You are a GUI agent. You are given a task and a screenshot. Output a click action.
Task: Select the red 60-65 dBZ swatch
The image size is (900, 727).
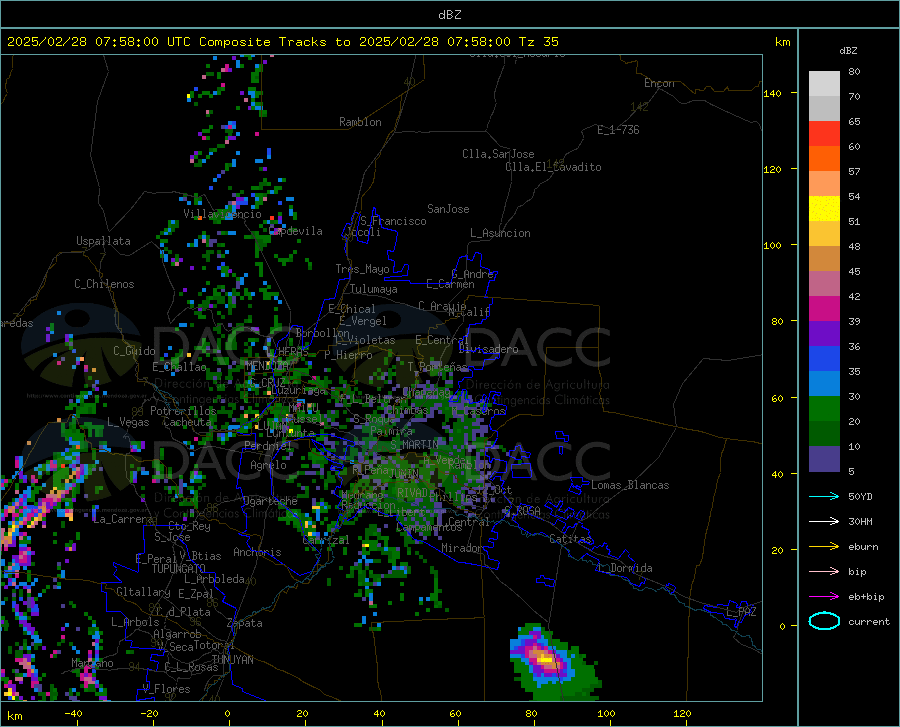point(824,134)
